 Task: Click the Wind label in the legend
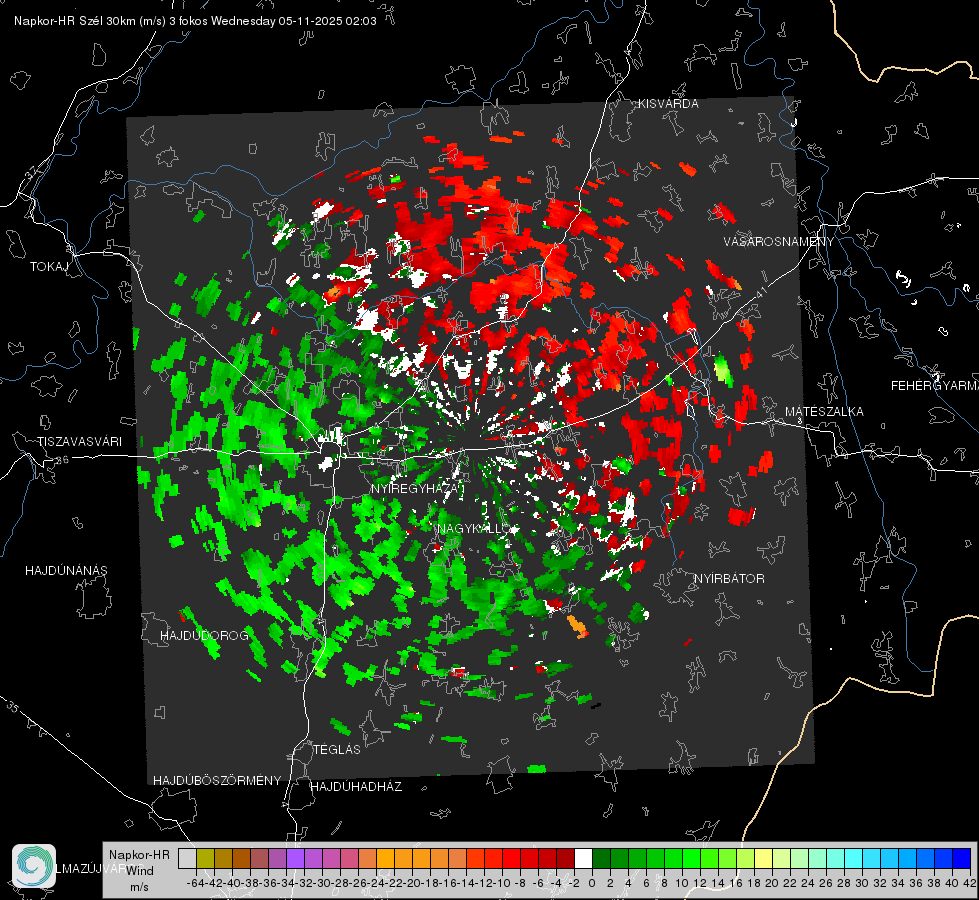click(140, 871)
